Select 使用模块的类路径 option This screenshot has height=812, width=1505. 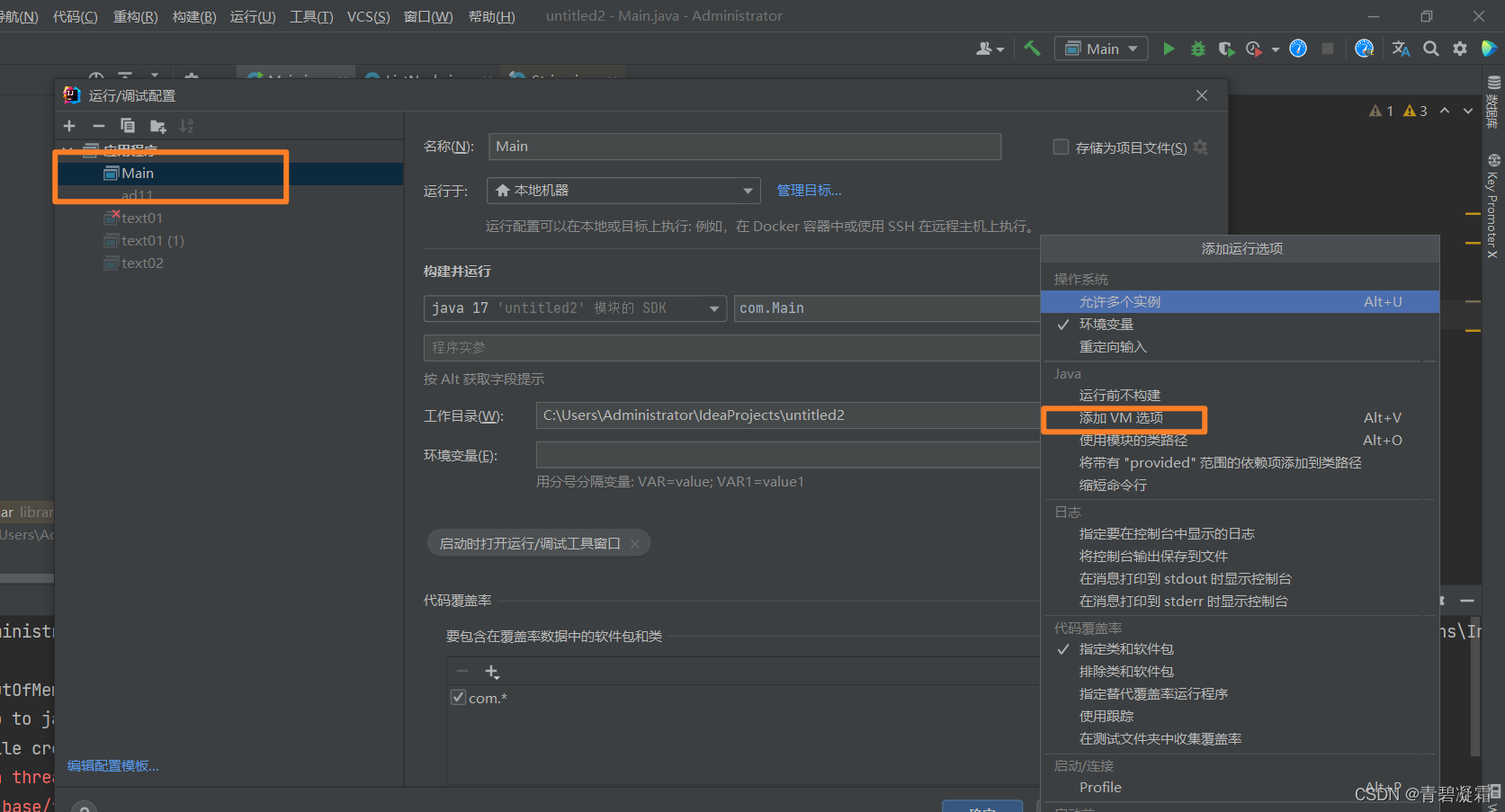click(1241, 441)
